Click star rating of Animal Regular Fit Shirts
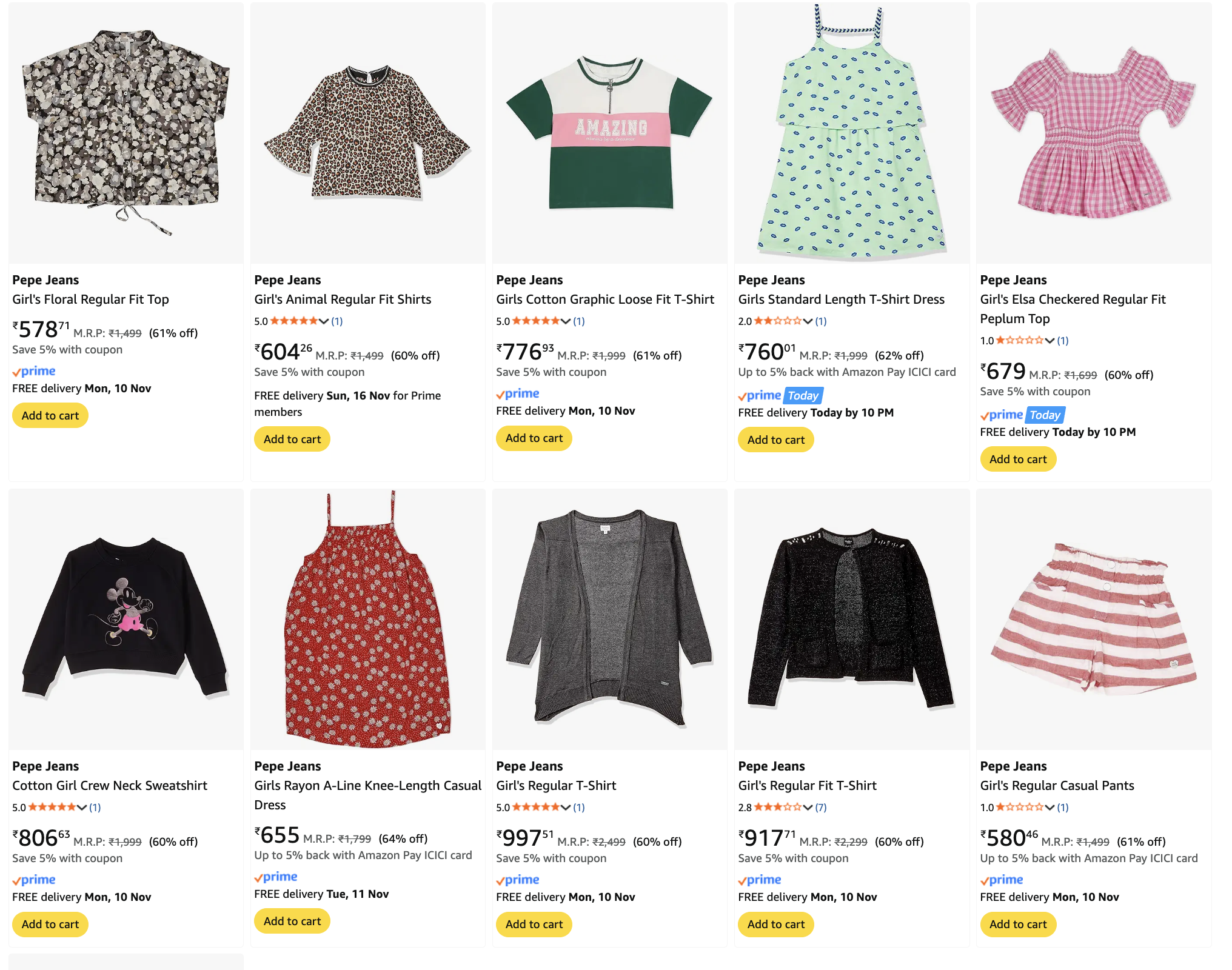1232x970 pixels. (293, 321)
